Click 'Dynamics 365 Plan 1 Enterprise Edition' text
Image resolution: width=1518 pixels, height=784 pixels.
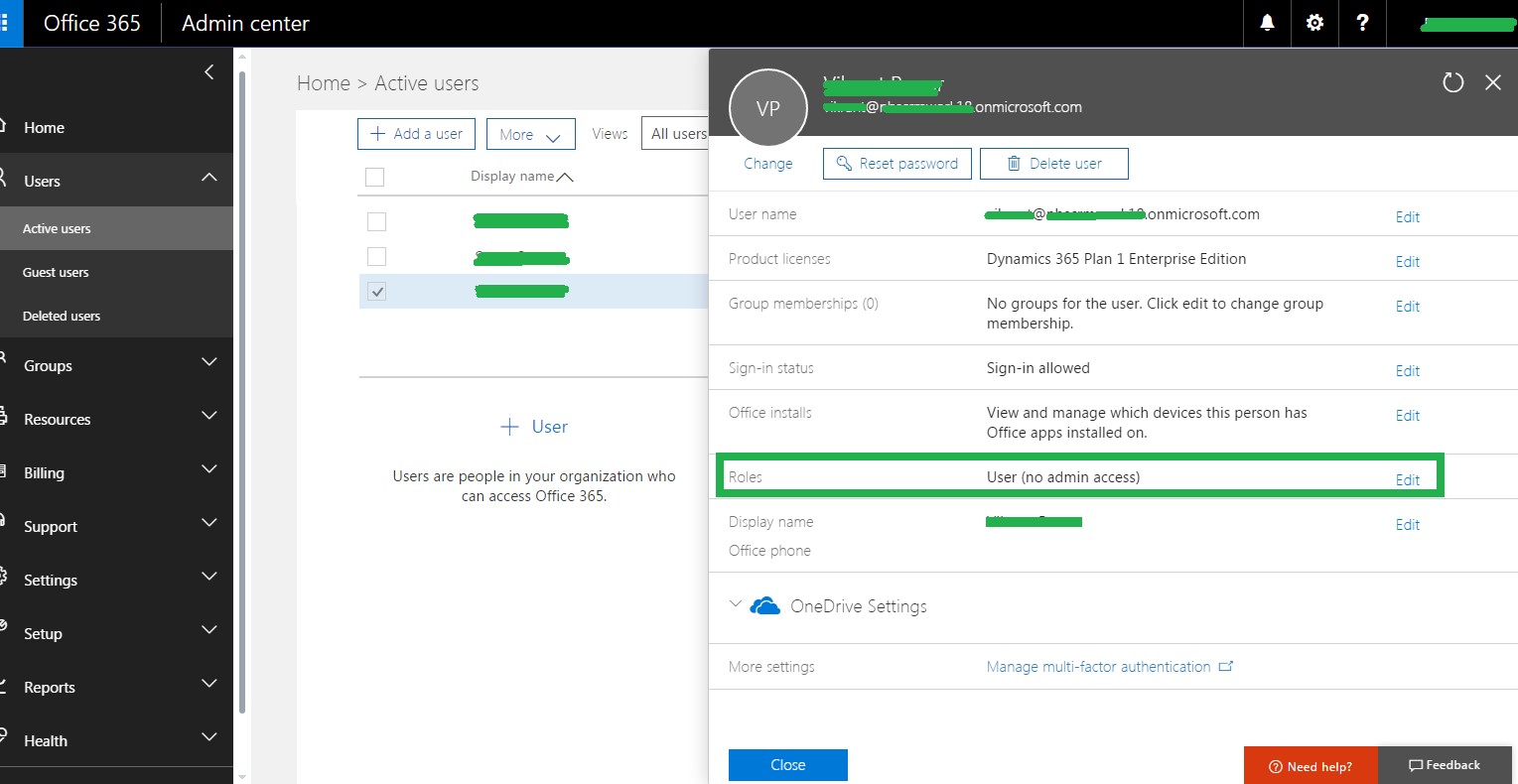click(1116, 259)
